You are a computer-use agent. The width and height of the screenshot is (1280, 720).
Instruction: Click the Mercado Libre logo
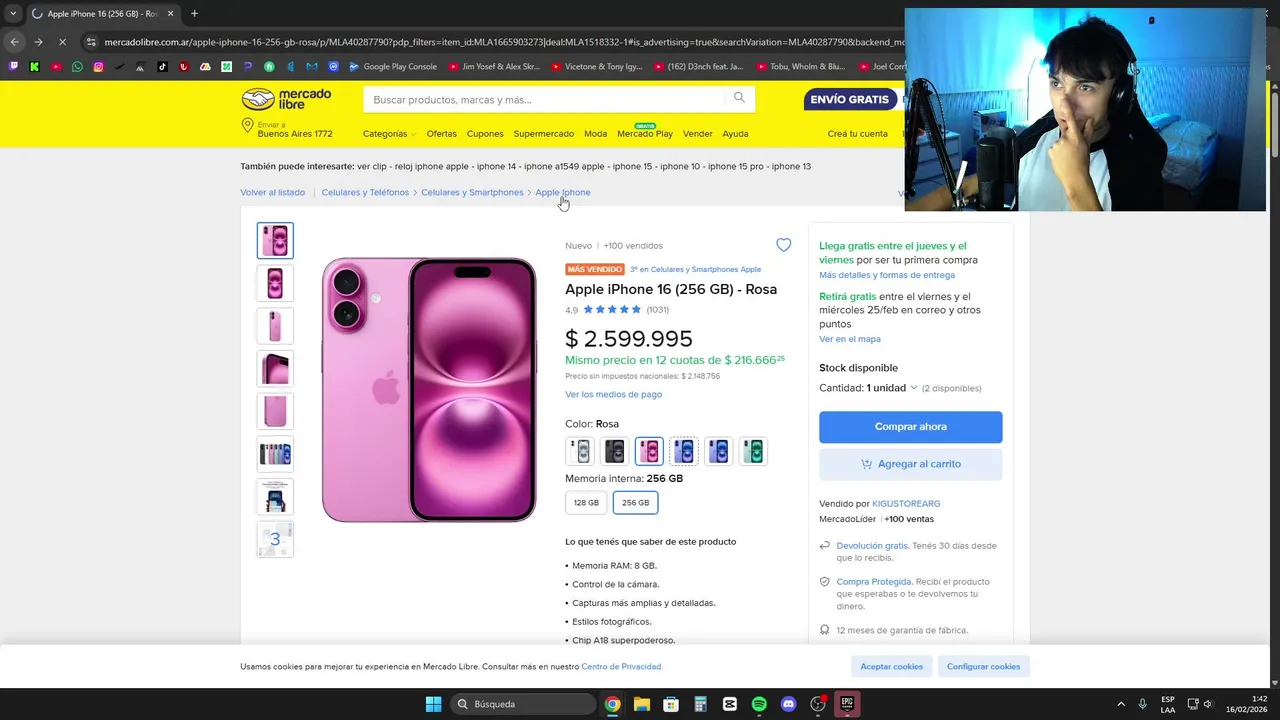(286, 99)
